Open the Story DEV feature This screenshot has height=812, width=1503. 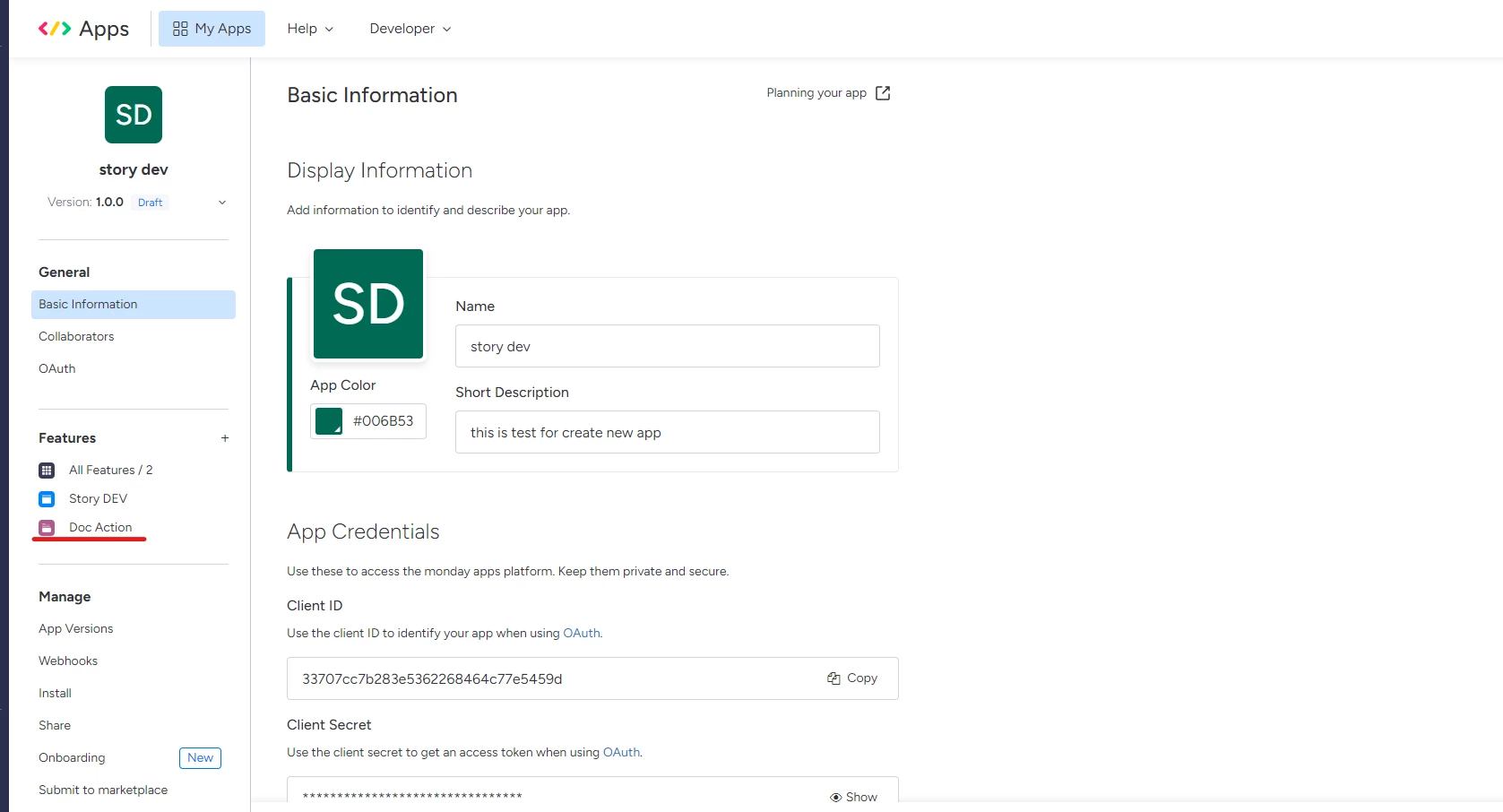(99, 499)
